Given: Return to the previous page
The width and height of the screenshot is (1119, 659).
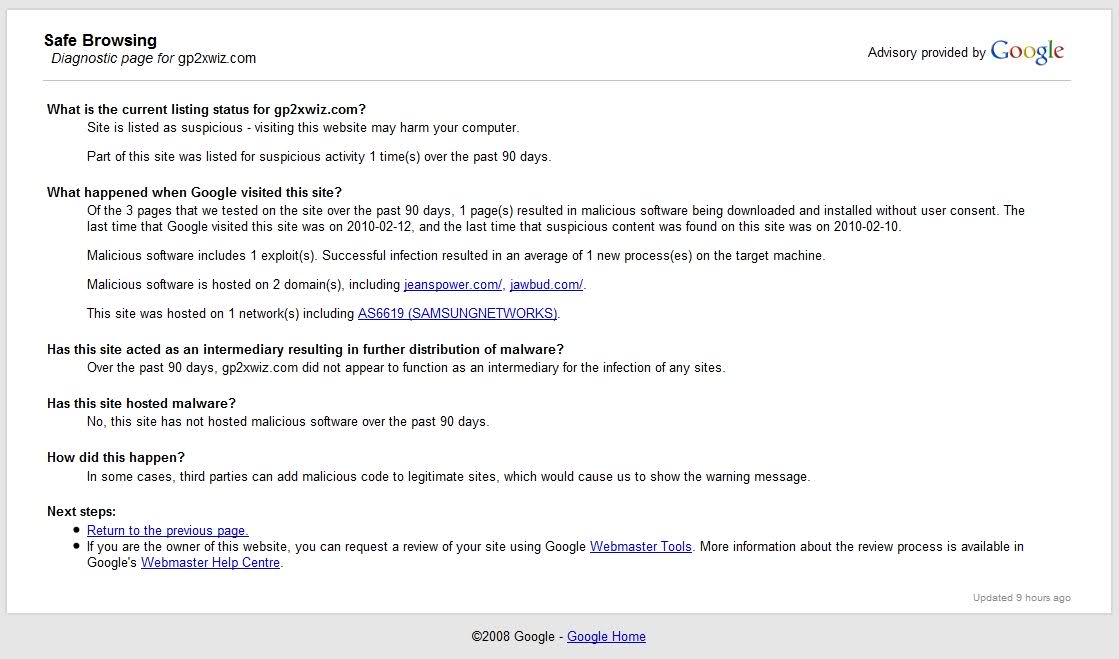Looking at the screenshot, I should coord(167,531).
